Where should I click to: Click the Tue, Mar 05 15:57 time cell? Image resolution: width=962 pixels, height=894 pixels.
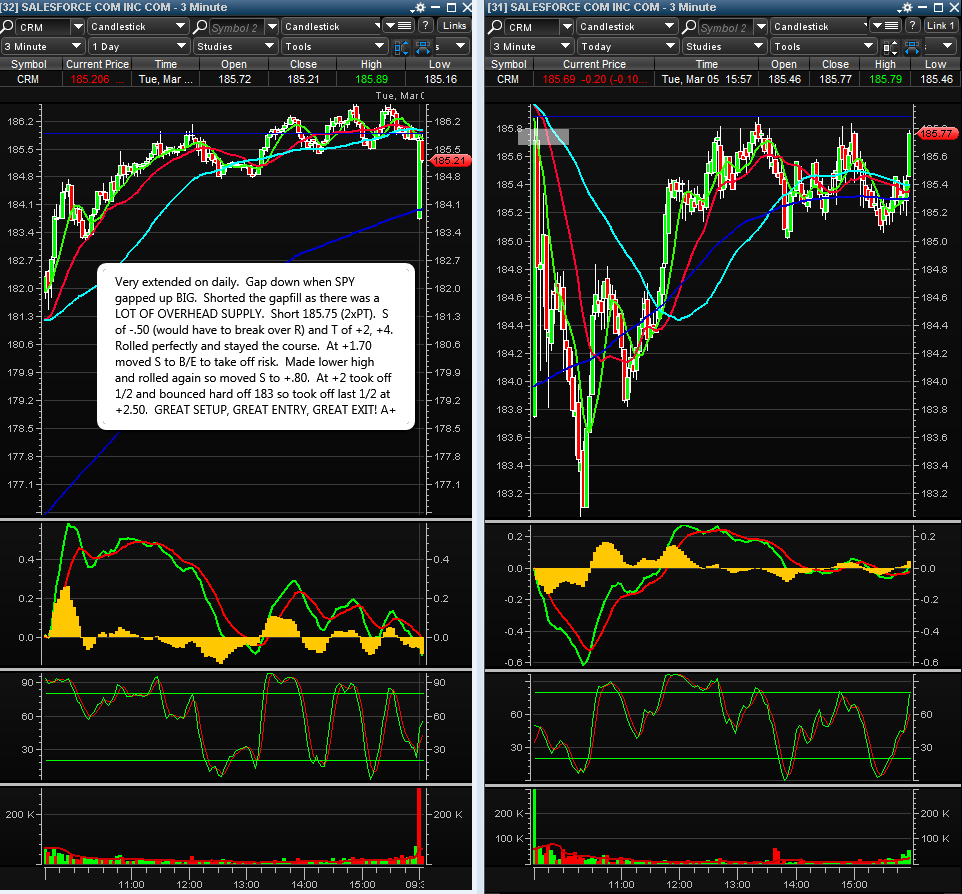(x=706, y=79)
